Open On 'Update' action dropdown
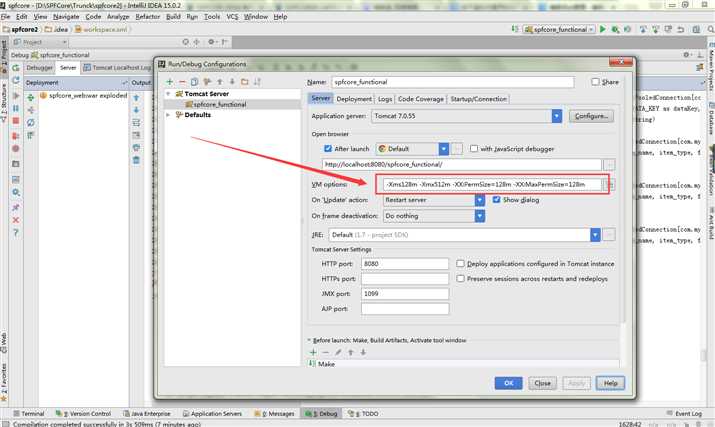 click(x=480, y=200)
